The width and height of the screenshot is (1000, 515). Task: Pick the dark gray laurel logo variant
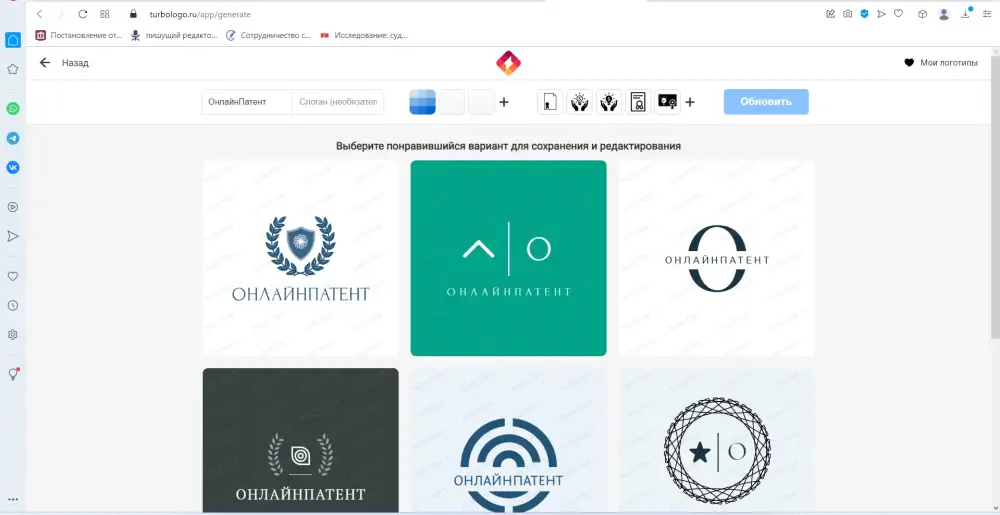[x=300, y=440]
